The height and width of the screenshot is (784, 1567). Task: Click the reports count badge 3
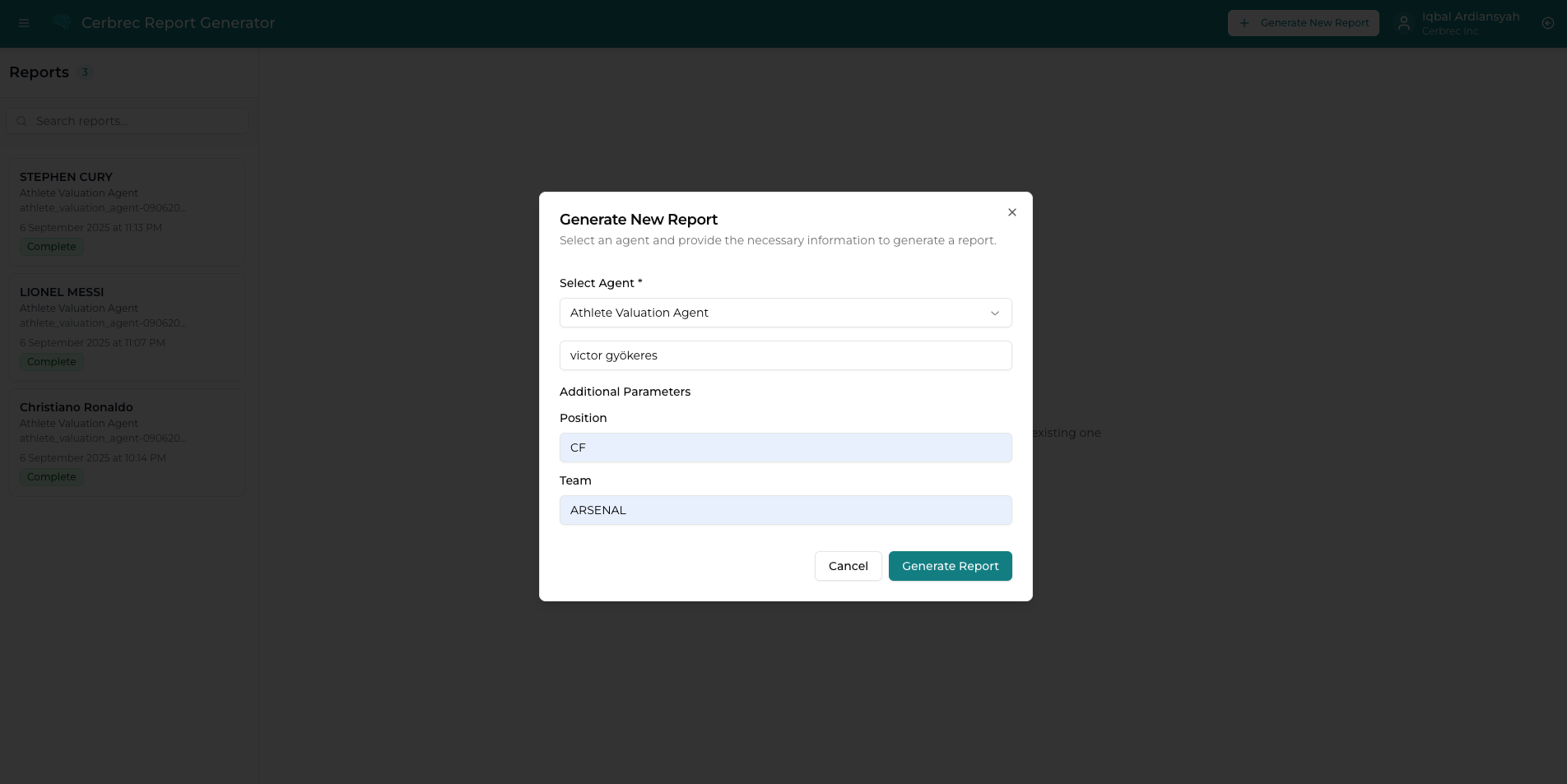coord(85,72)
